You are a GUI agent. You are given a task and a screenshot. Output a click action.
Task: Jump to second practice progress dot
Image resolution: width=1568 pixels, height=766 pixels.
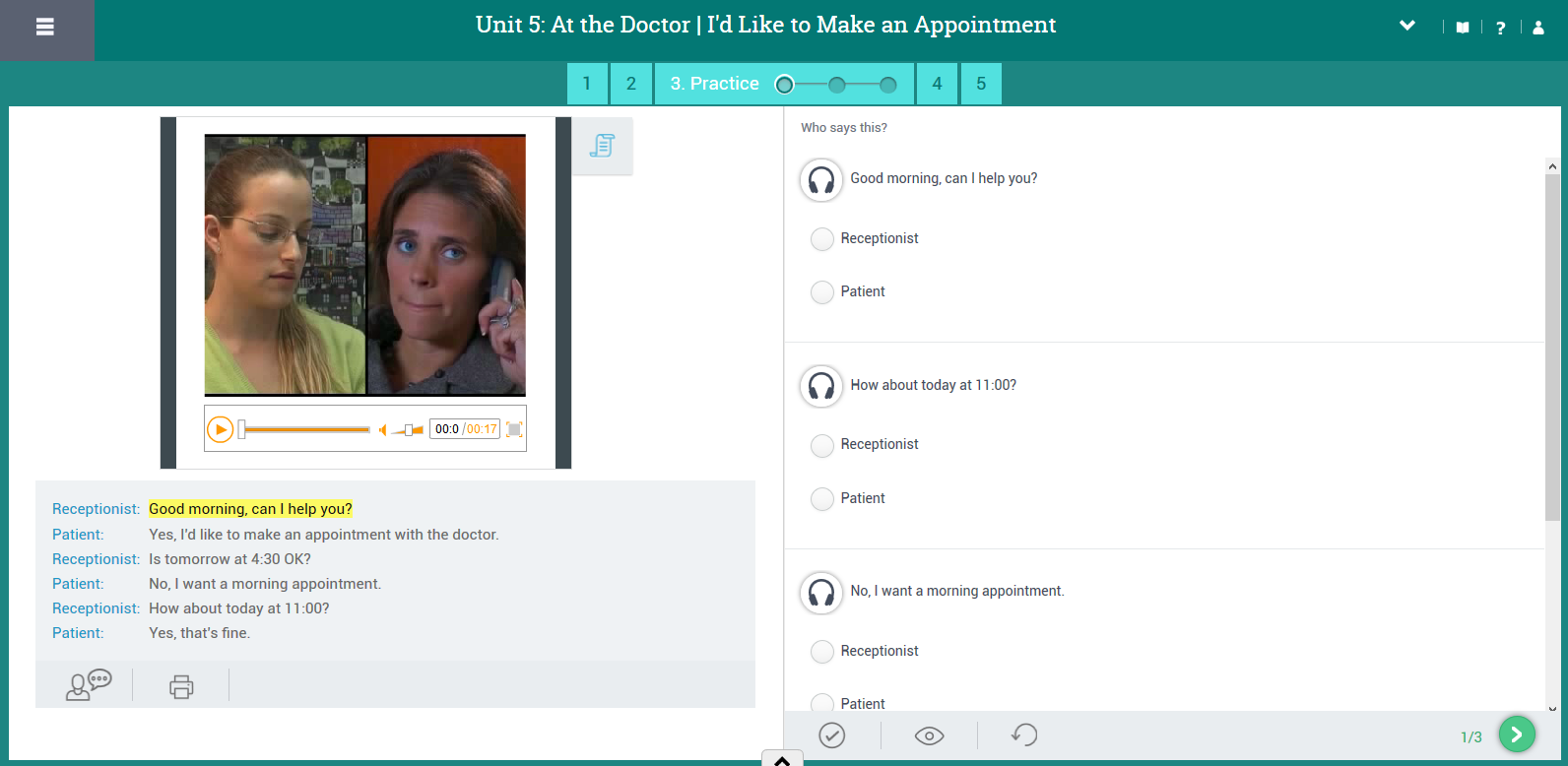pos(836,85)
